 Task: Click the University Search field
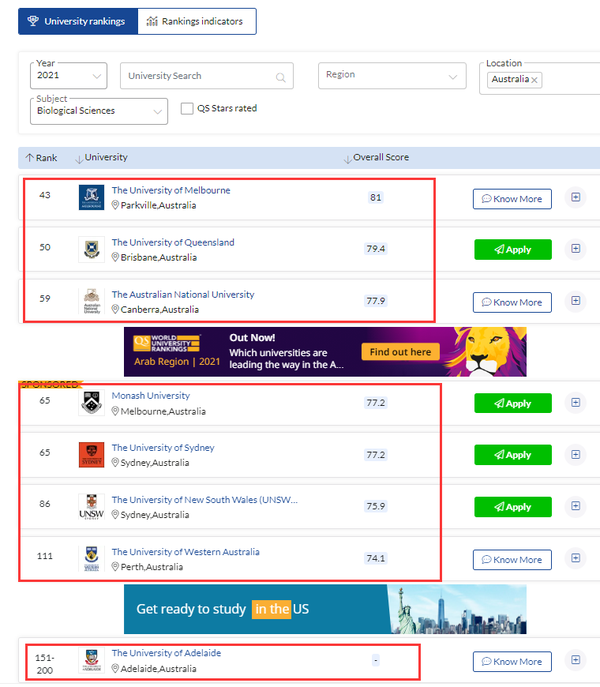click(206, 76)
